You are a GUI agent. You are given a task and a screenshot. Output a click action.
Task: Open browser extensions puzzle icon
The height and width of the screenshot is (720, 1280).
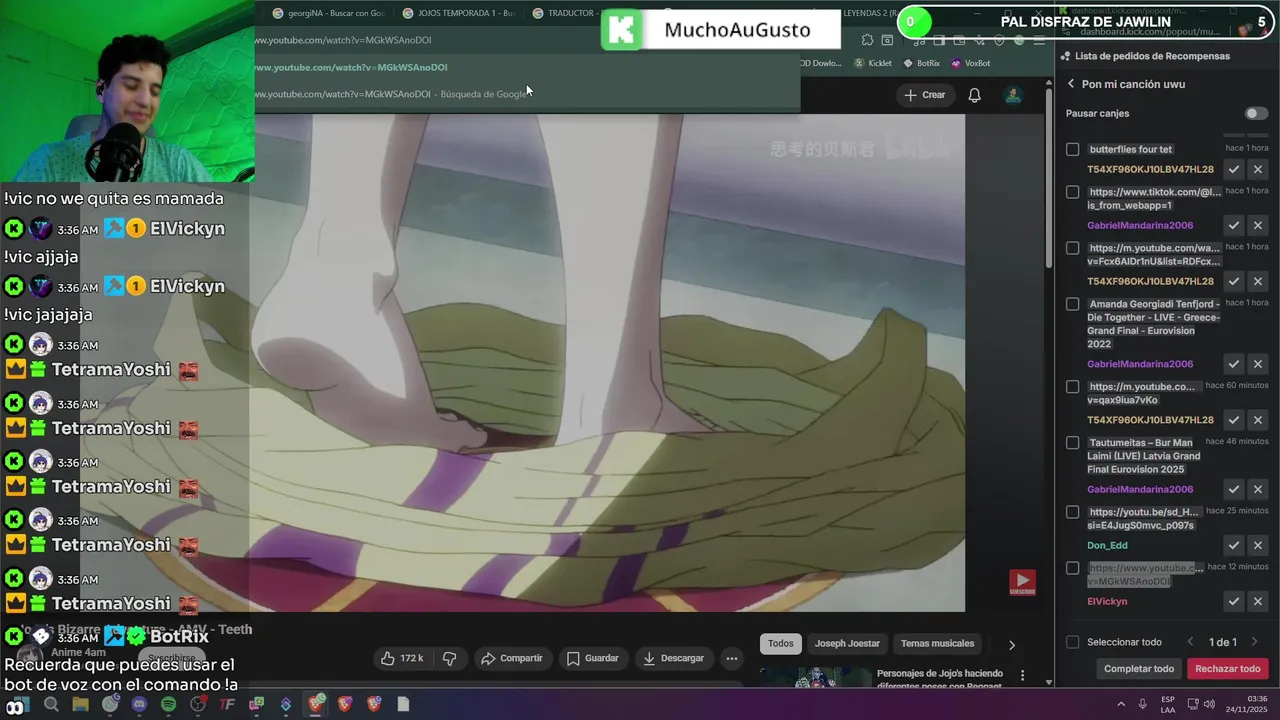point(867,40)
